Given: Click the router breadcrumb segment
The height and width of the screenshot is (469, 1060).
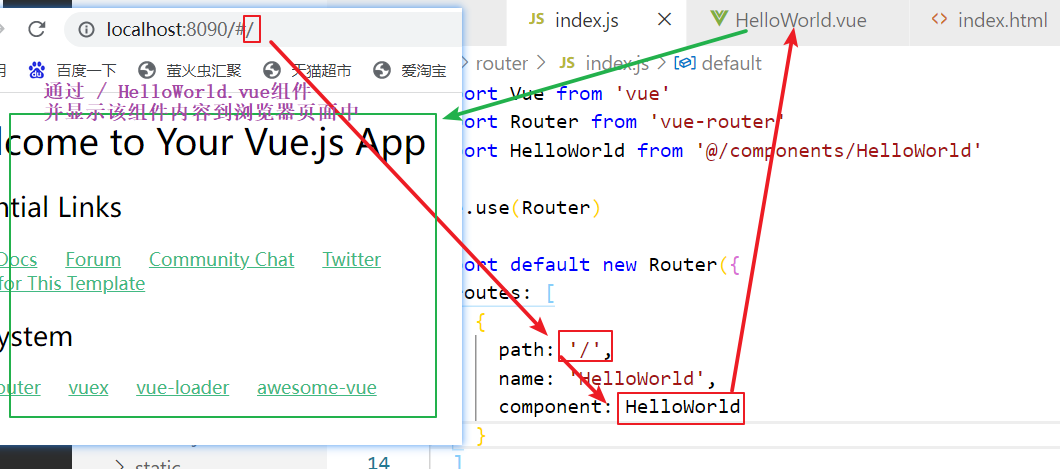Looking at the screenshot, I should click(x=501, y=63).
